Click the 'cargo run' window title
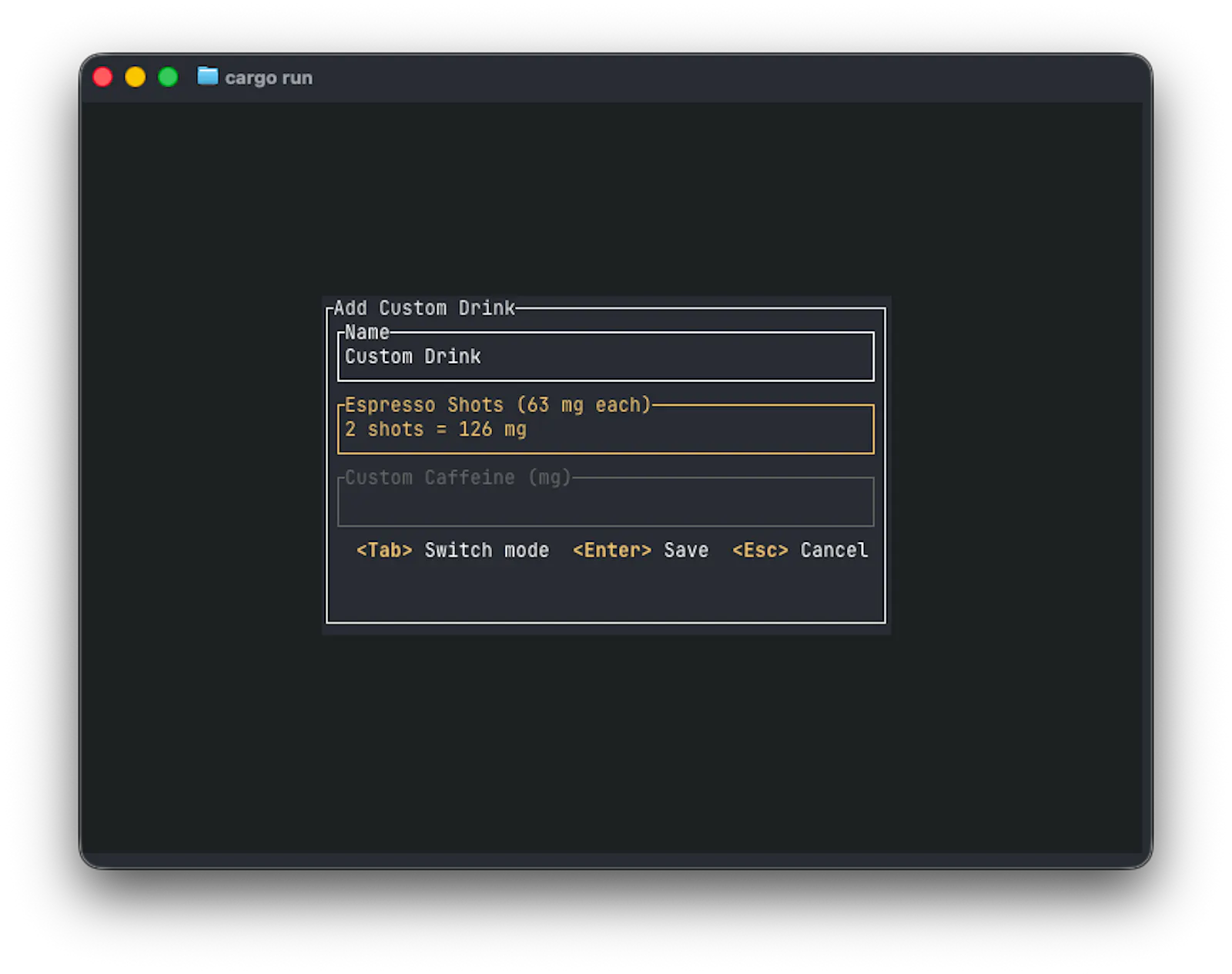This screenshot has height=974, width=1232. pyautogui.click(x=269, y=78)
